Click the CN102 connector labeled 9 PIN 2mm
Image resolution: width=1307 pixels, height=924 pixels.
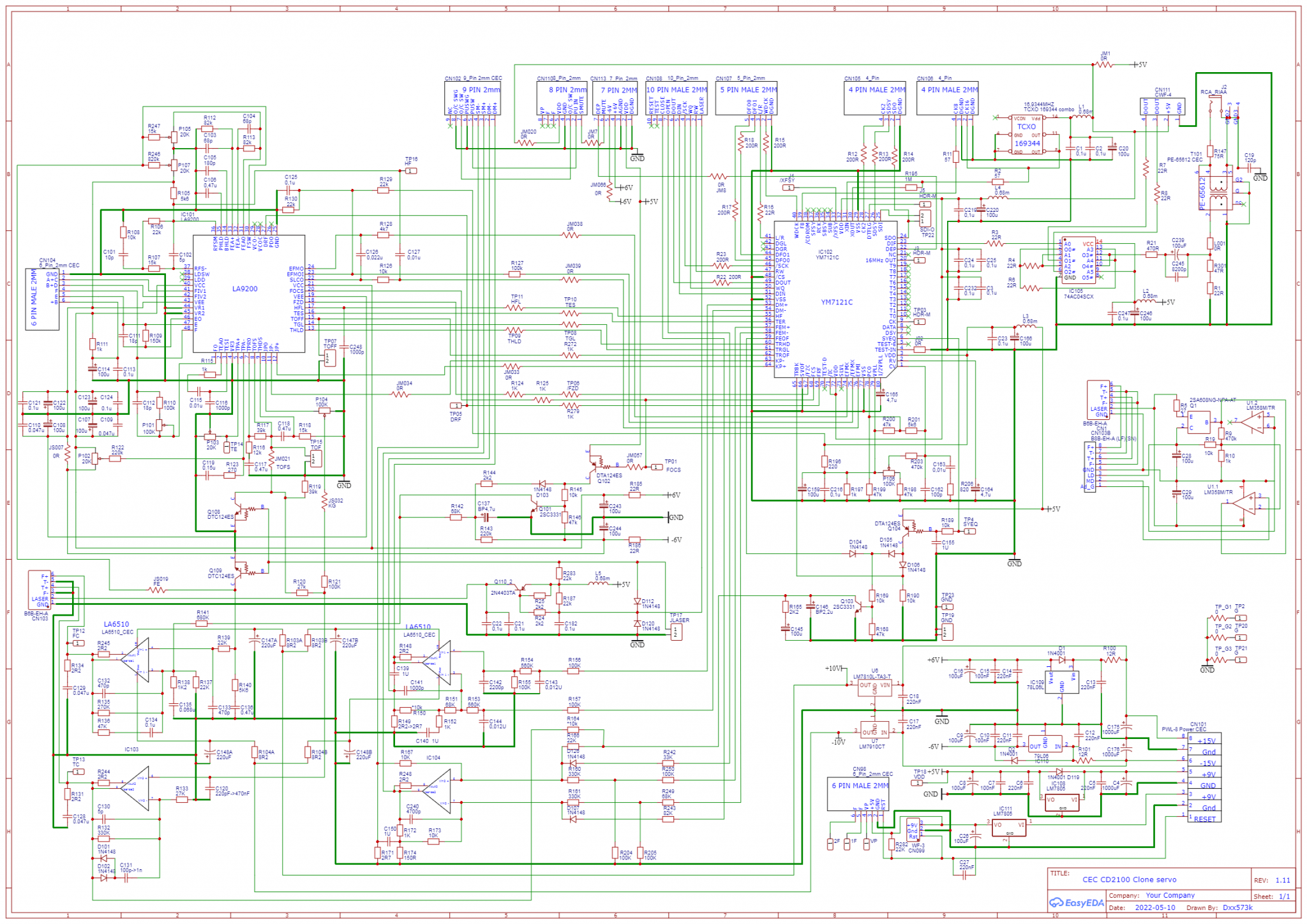point(473,98)
